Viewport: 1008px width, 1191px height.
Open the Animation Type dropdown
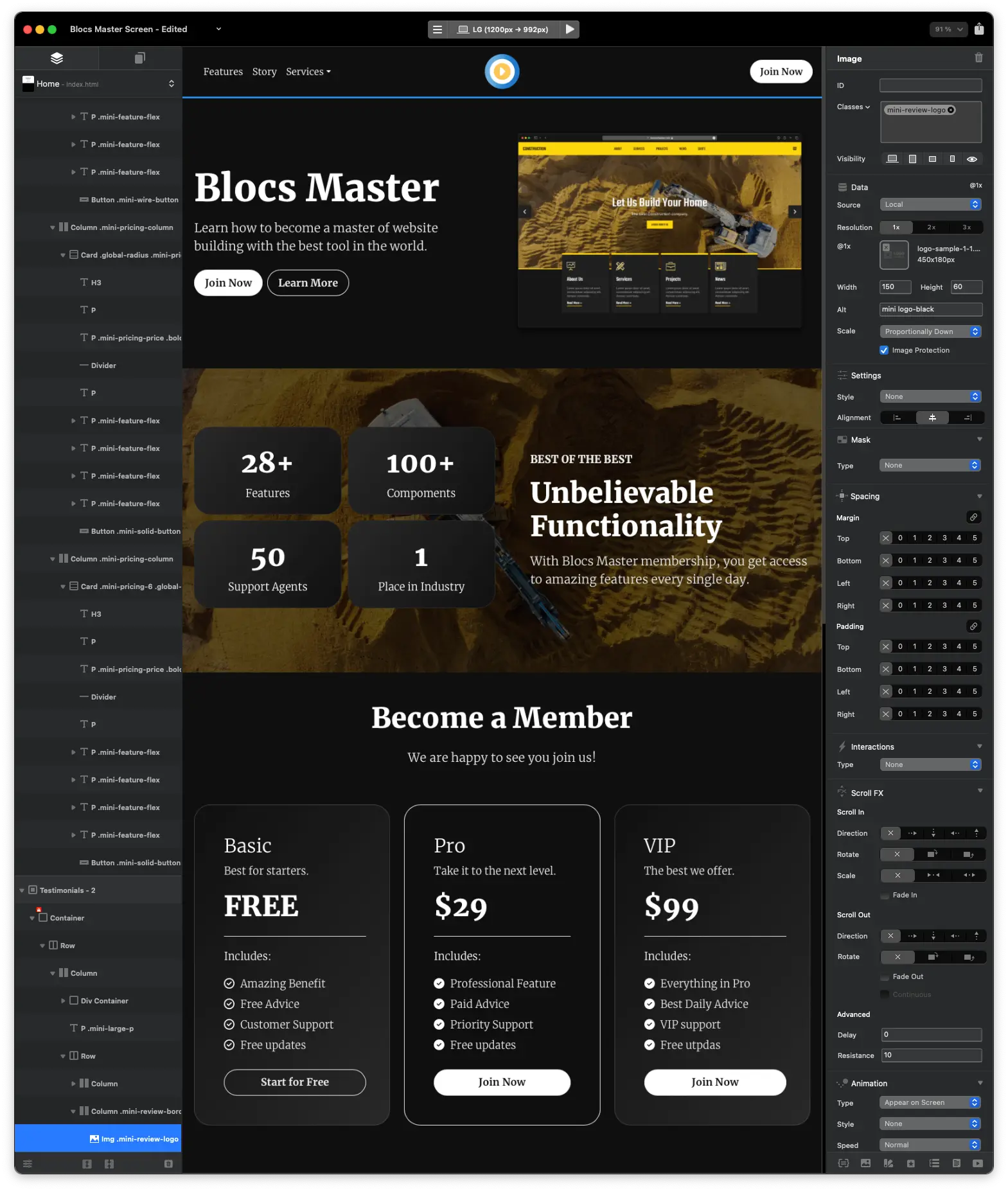coord(930,1102)
